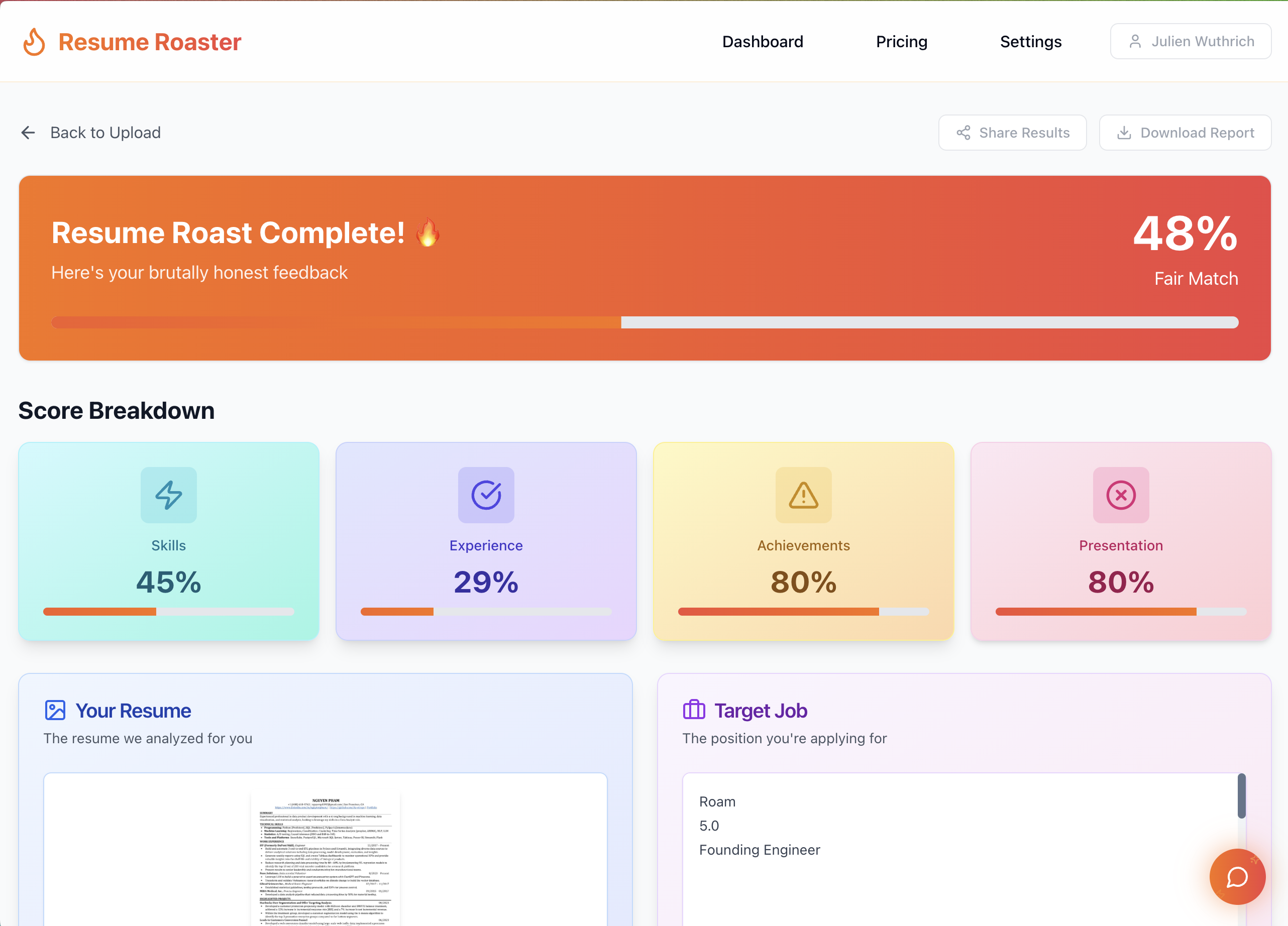The image size is (1288, 926).
Task: Click the share network icon
Action: pos(963,132)
